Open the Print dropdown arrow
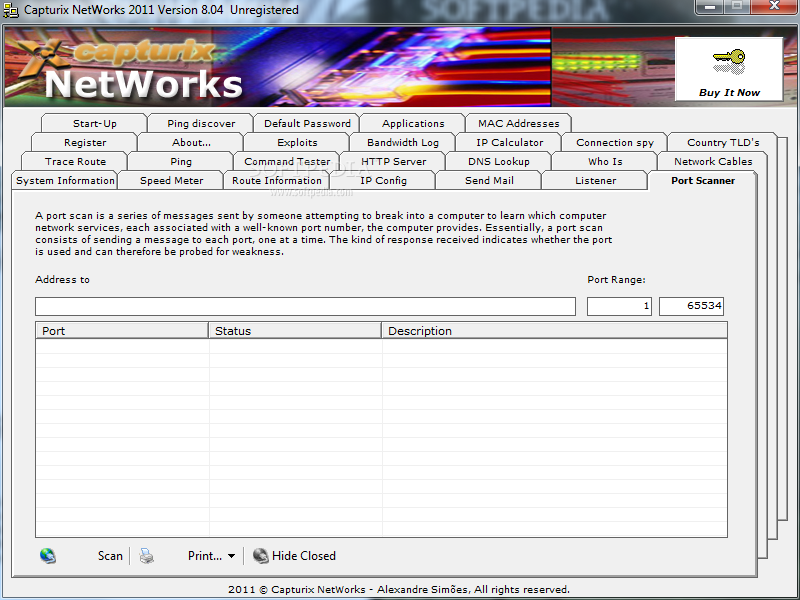Viewport: 800px width, 600px height. (x=231, y=556)
